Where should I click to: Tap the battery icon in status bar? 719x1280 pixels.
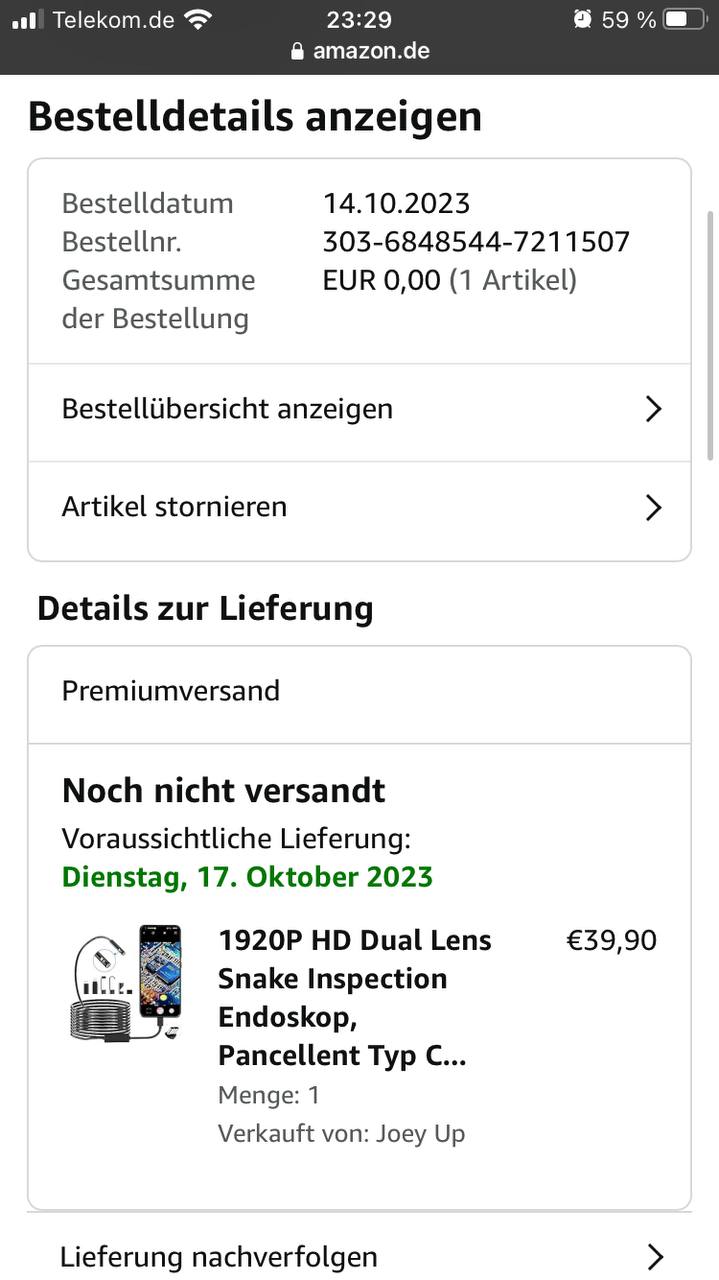685,19
